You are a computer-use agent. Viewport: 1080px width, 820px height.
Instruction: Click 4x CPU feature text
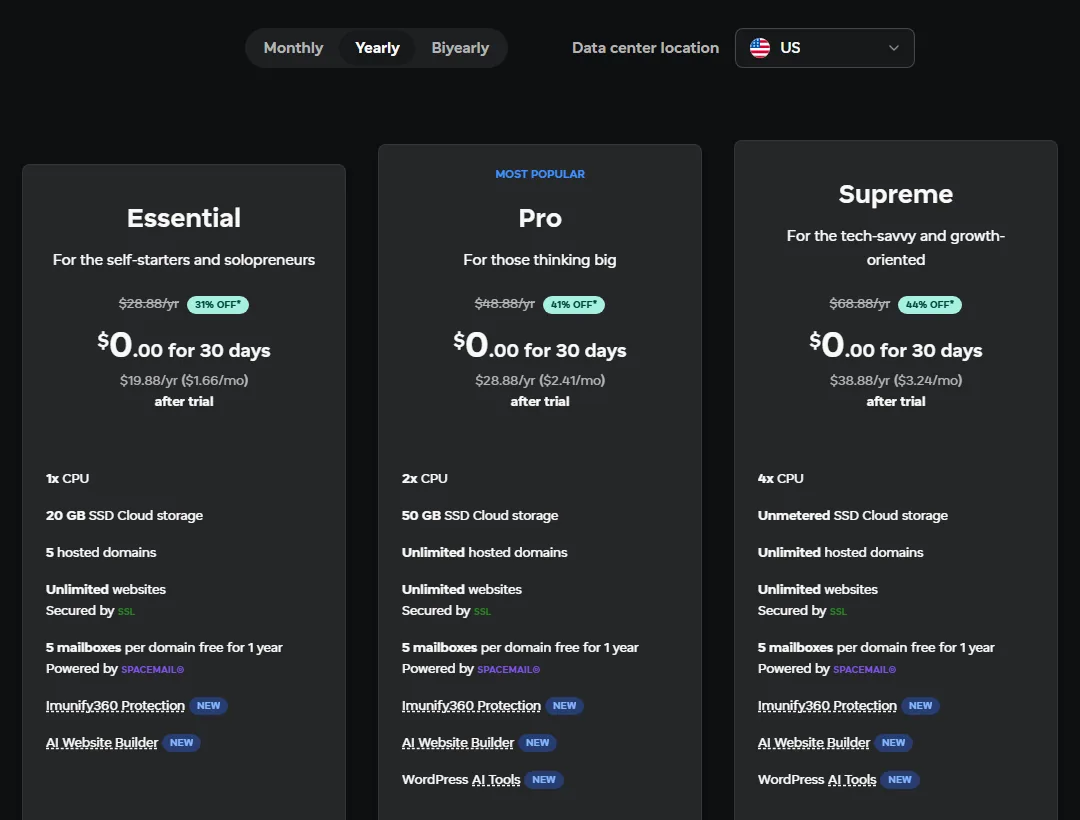(x=780, y=479)
